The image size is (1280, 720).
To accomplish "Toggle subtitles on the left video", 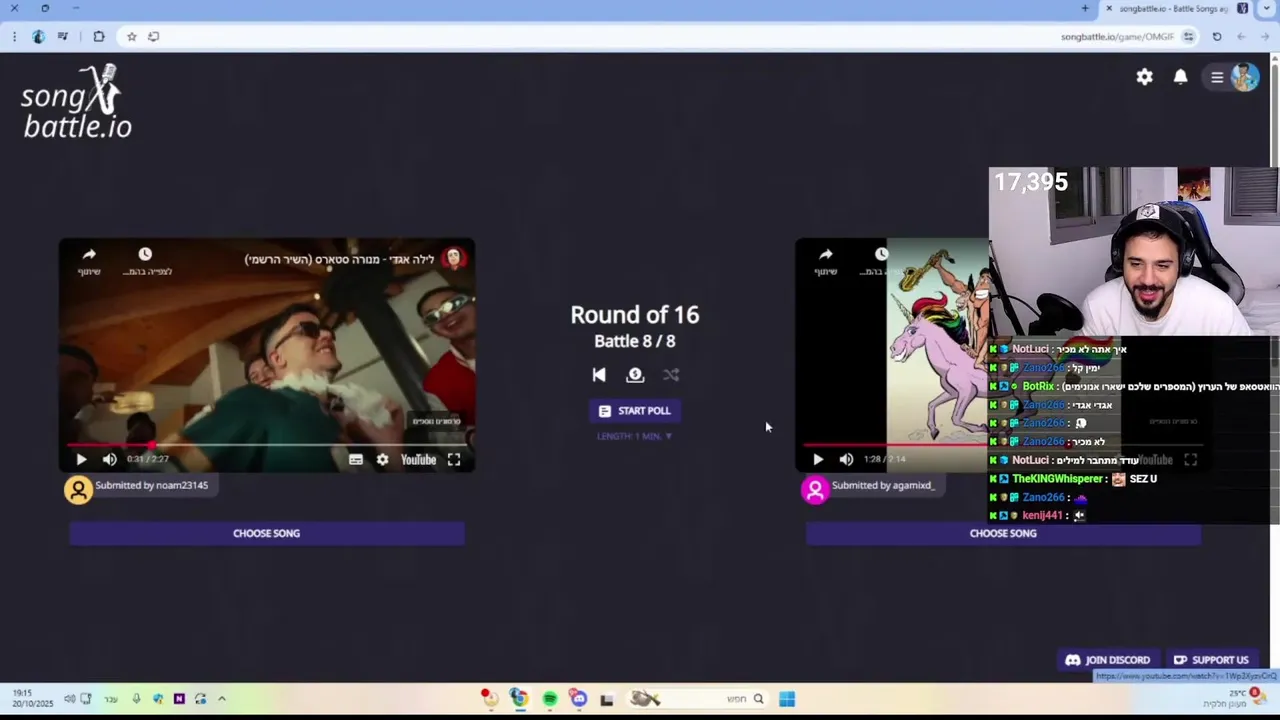I will (x=355, y=460).
